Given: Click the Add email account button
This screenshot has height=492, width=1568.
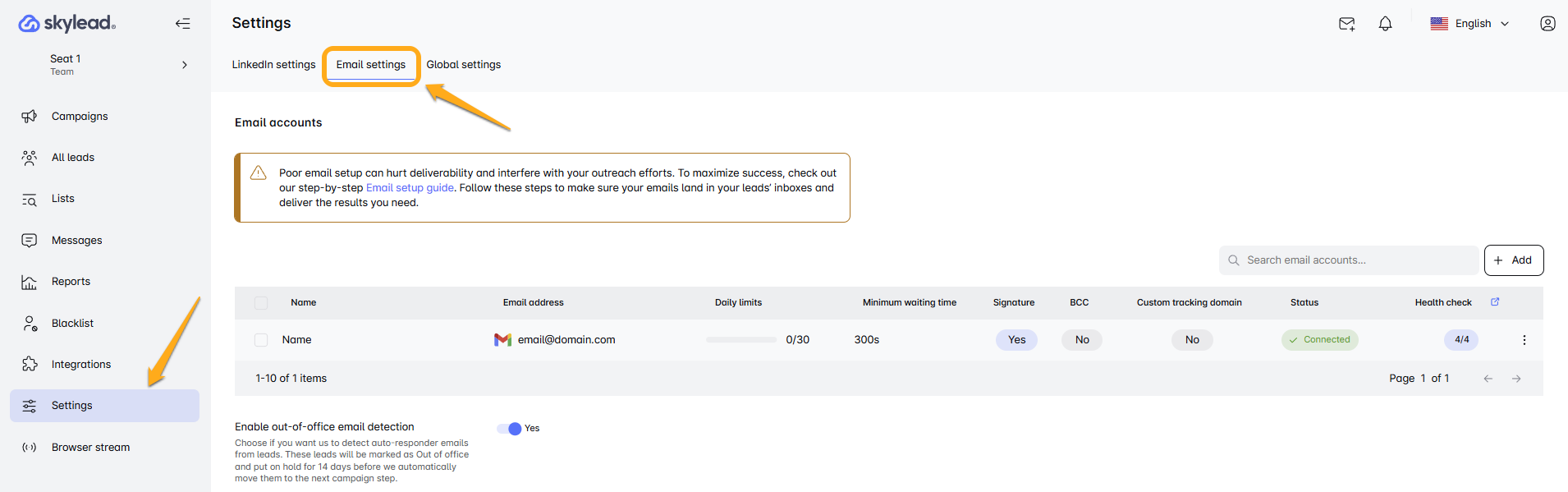Looking at the screenshot, I should click(1513, 260).
